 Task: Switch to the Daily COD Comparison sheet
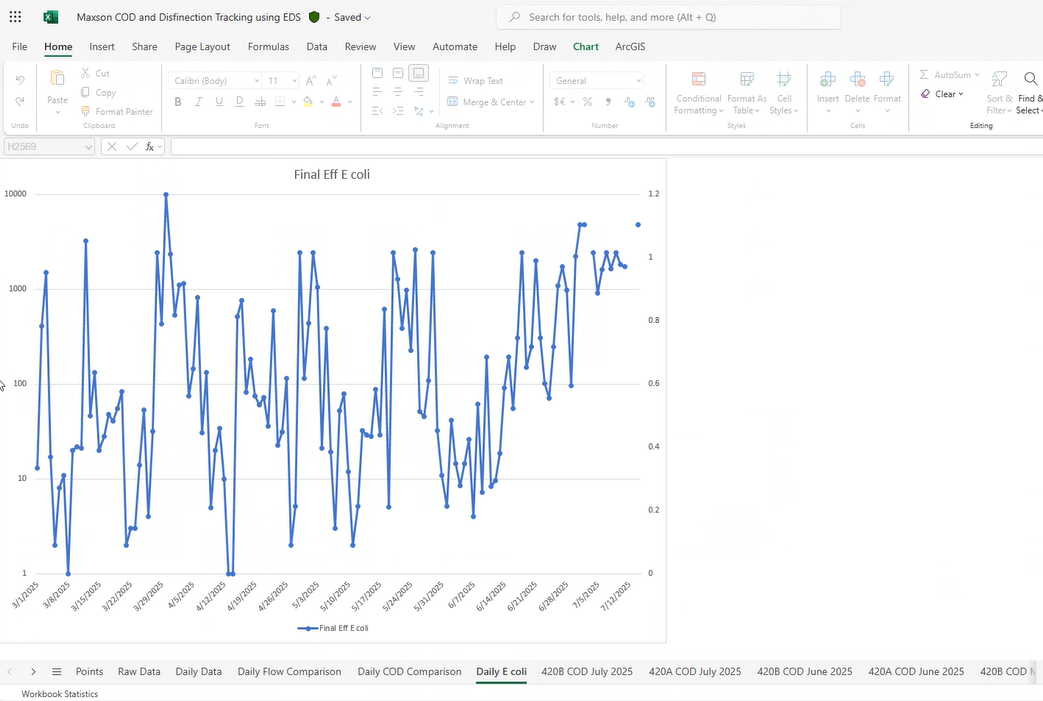pos(409,672)
